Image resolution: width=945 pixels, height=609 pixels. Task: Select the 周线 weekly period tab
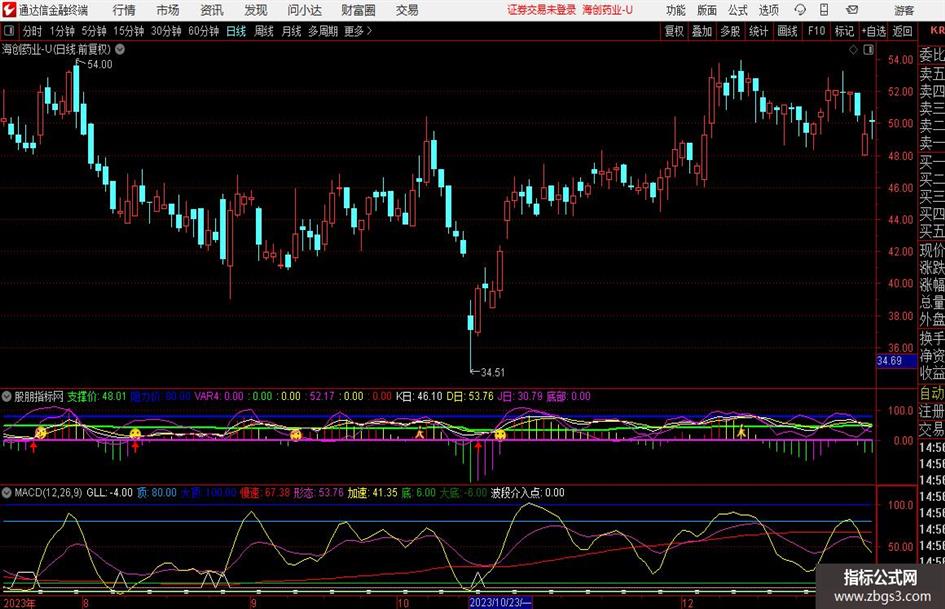tap(263, 31)
